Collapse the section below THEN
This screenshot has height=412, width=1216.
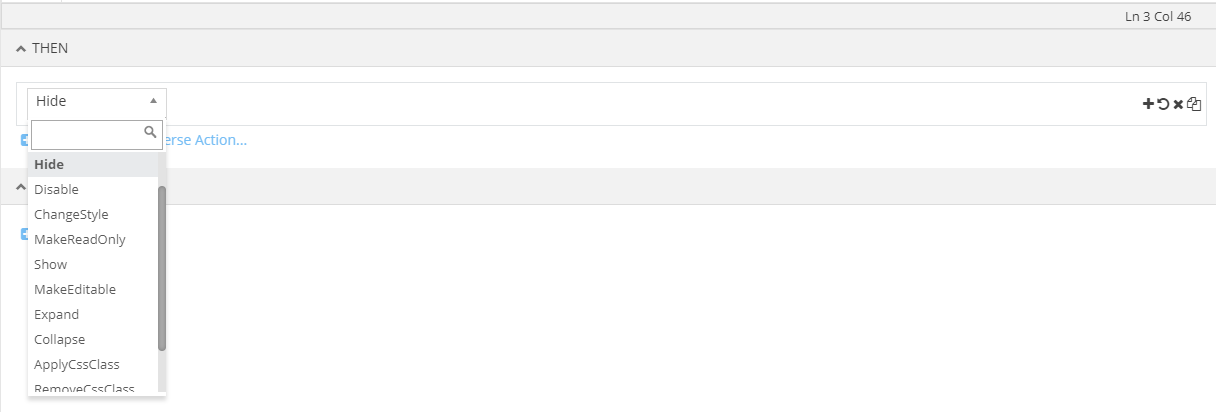[21, 186]
